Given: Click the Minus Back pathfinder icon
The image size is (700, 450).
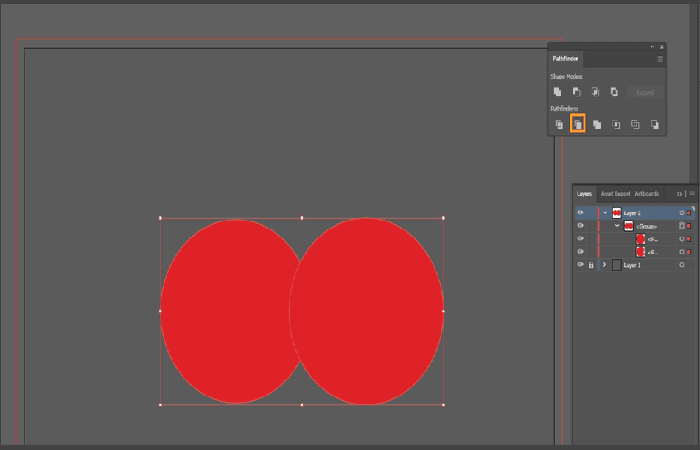Looking at the screenshot, I should coord(654,125).
